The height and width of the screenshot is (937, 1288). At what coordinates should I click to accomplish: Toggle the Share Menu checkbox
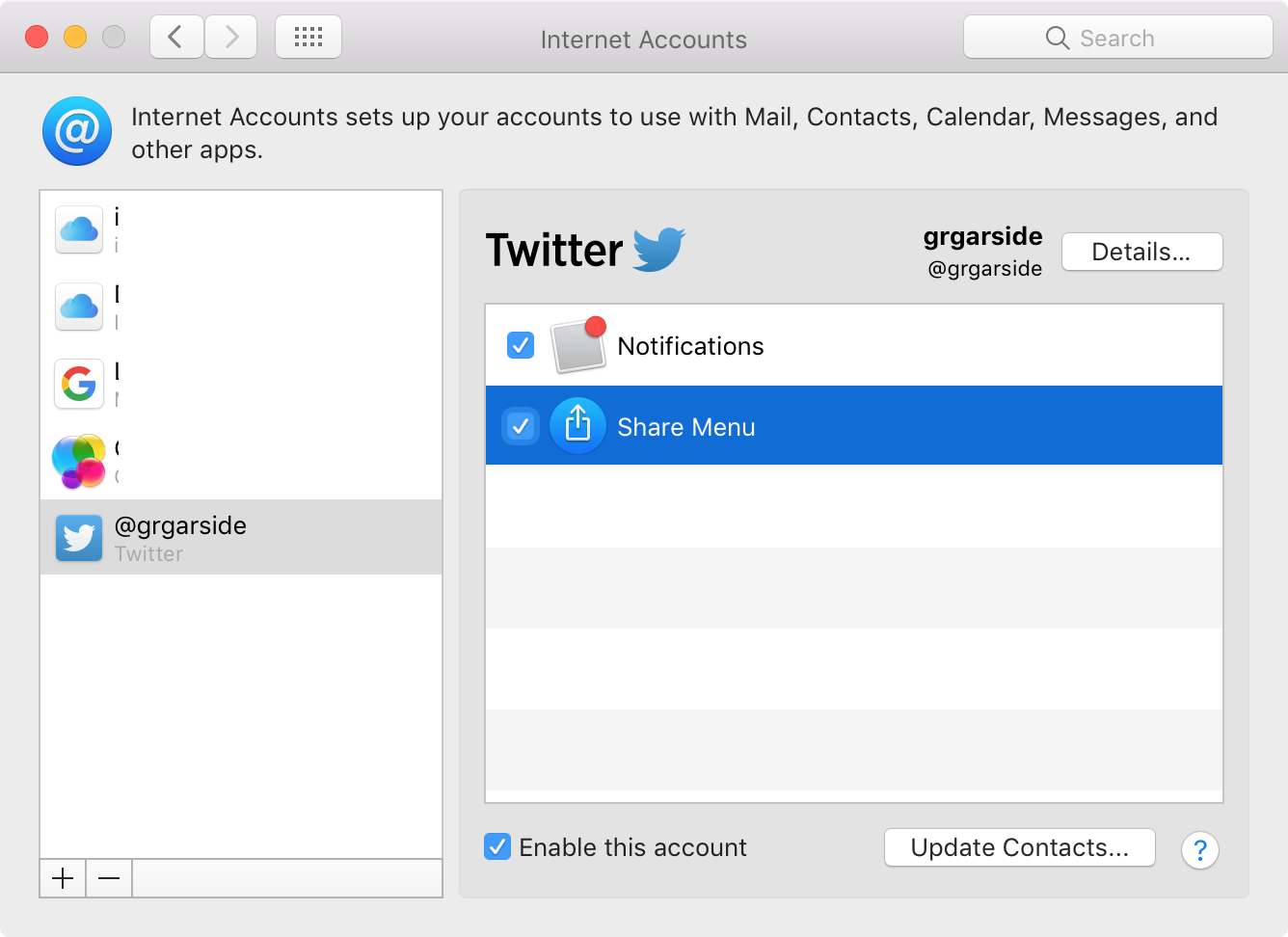click(521, 426)
